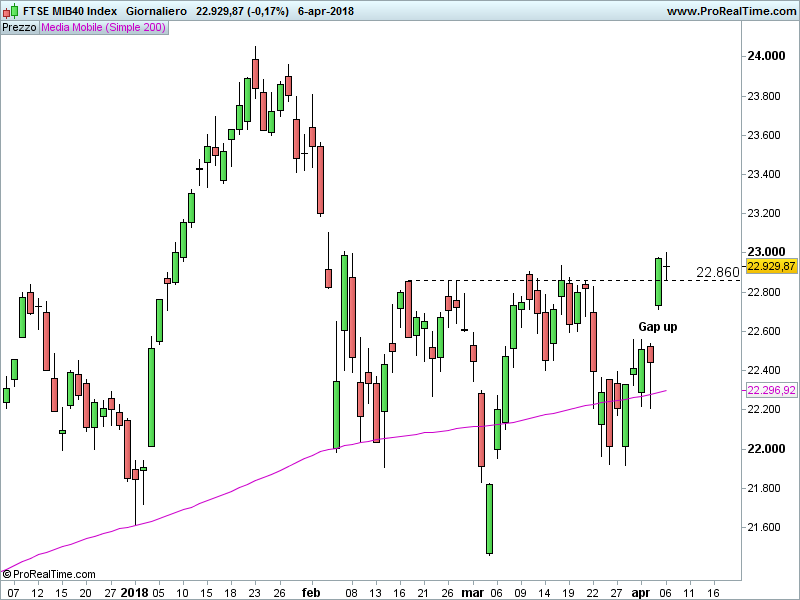This screenshot has height=600, width=800.
Task: Click the 11 date label on time axis
Action: coord(689,593)
